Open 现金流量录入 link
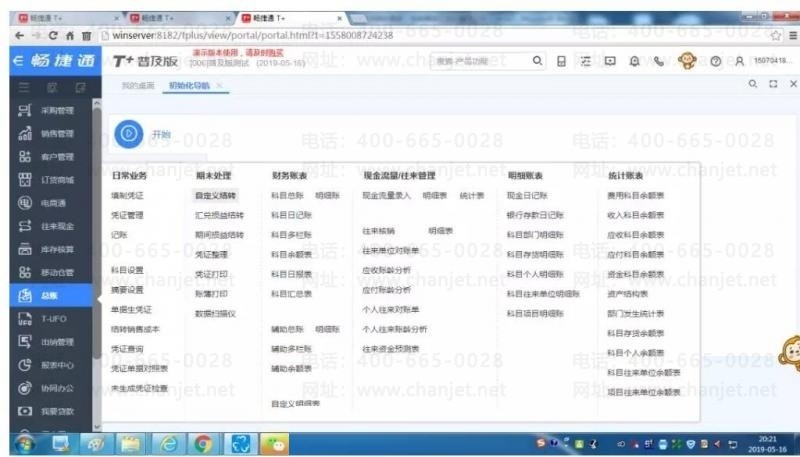The height and width of the screenshot is (457, 800). [386, 195]
